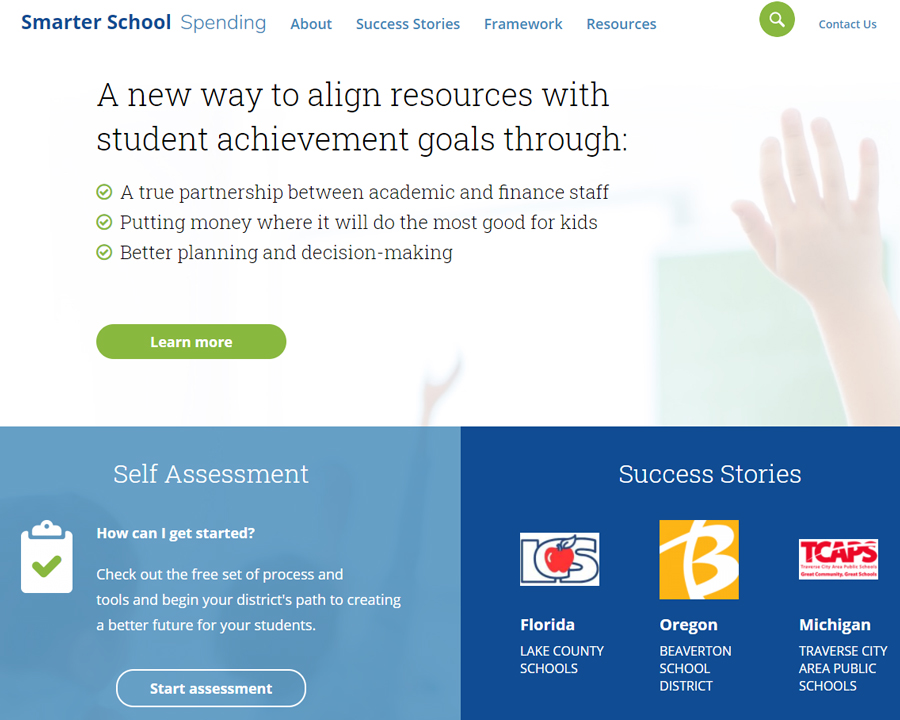Click the green search magnifier icon
The height and width of the screenshot is (720, 900).
pyautogui.click(x=777, y=19)
